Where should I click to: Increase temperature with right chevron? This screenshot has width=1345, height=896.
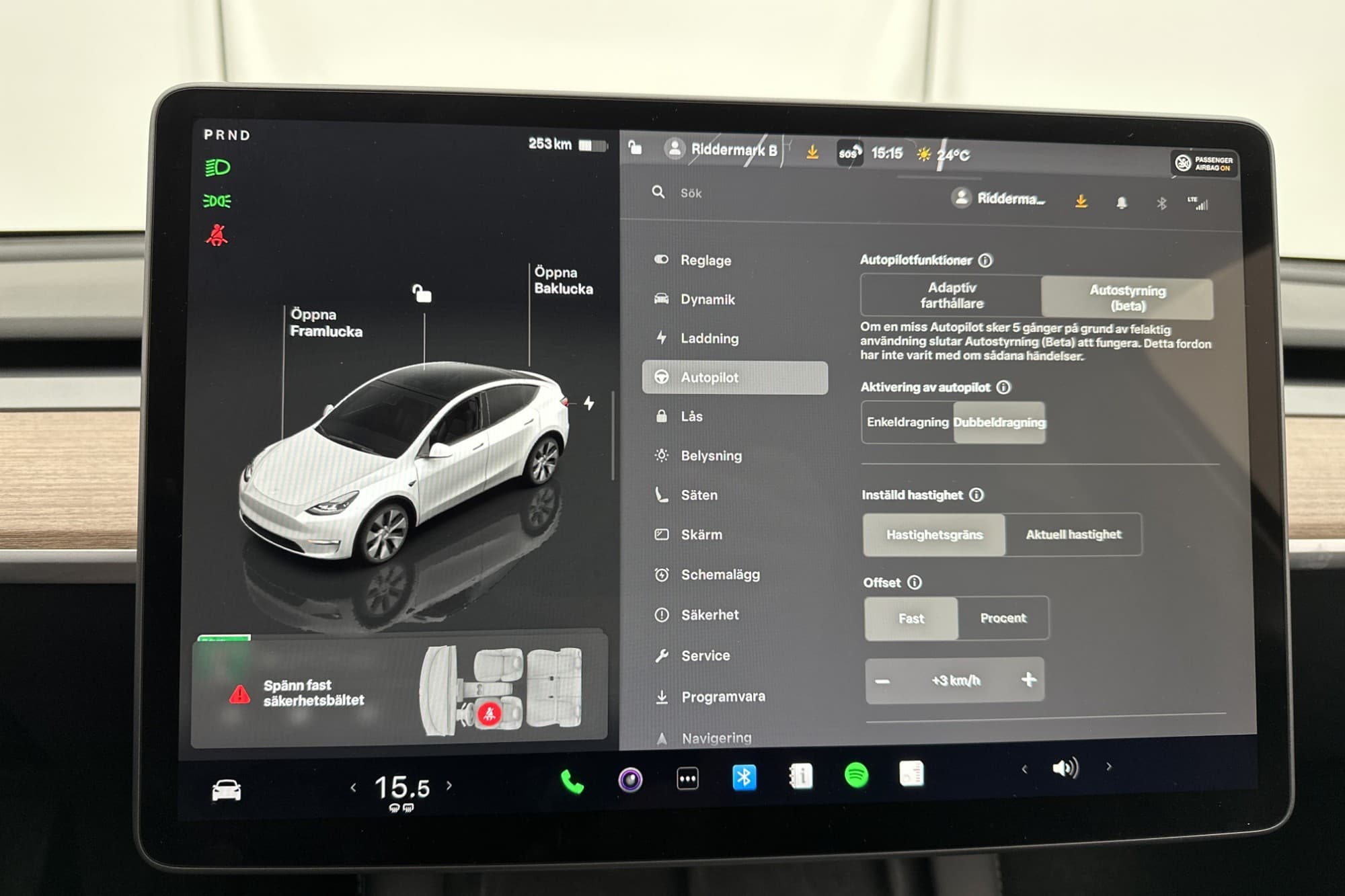click(x=449, y=784)
